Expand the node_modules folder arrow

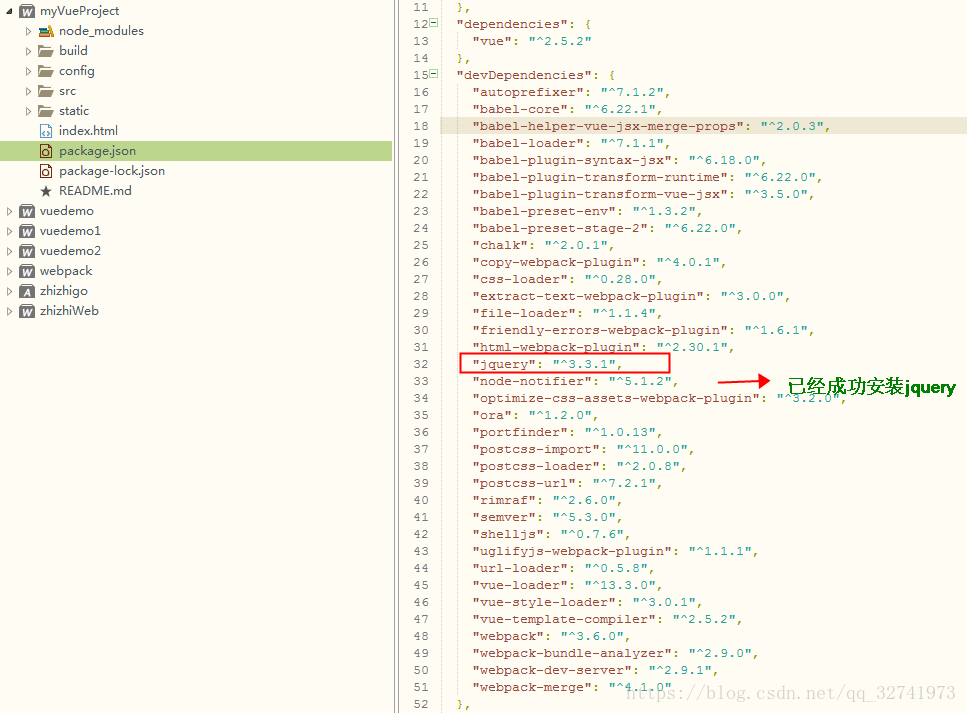point(28,31)
